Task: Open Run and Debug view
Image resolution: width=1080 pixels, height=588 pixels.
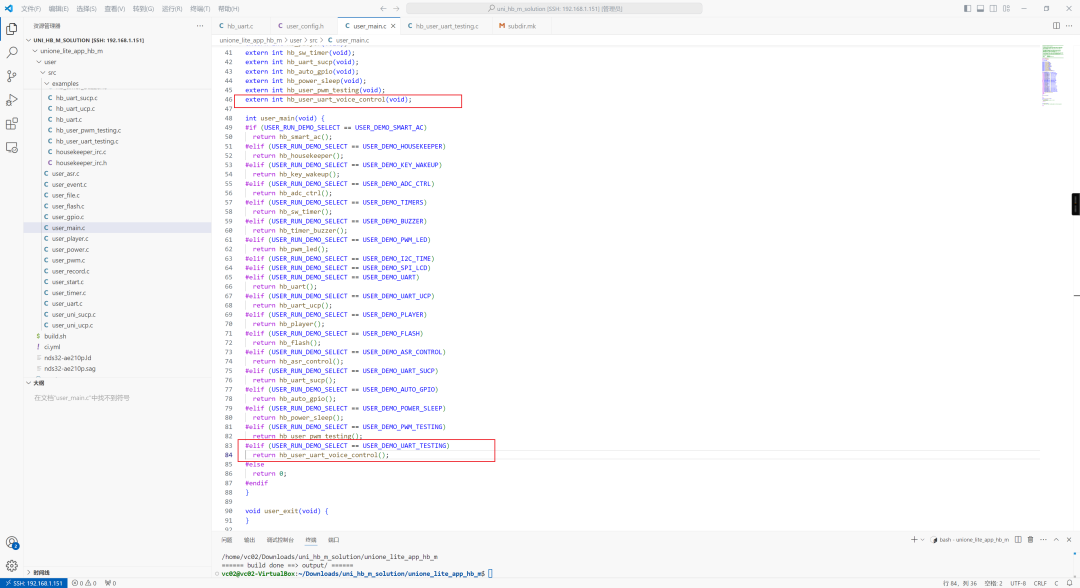Action: click(12, 100)
